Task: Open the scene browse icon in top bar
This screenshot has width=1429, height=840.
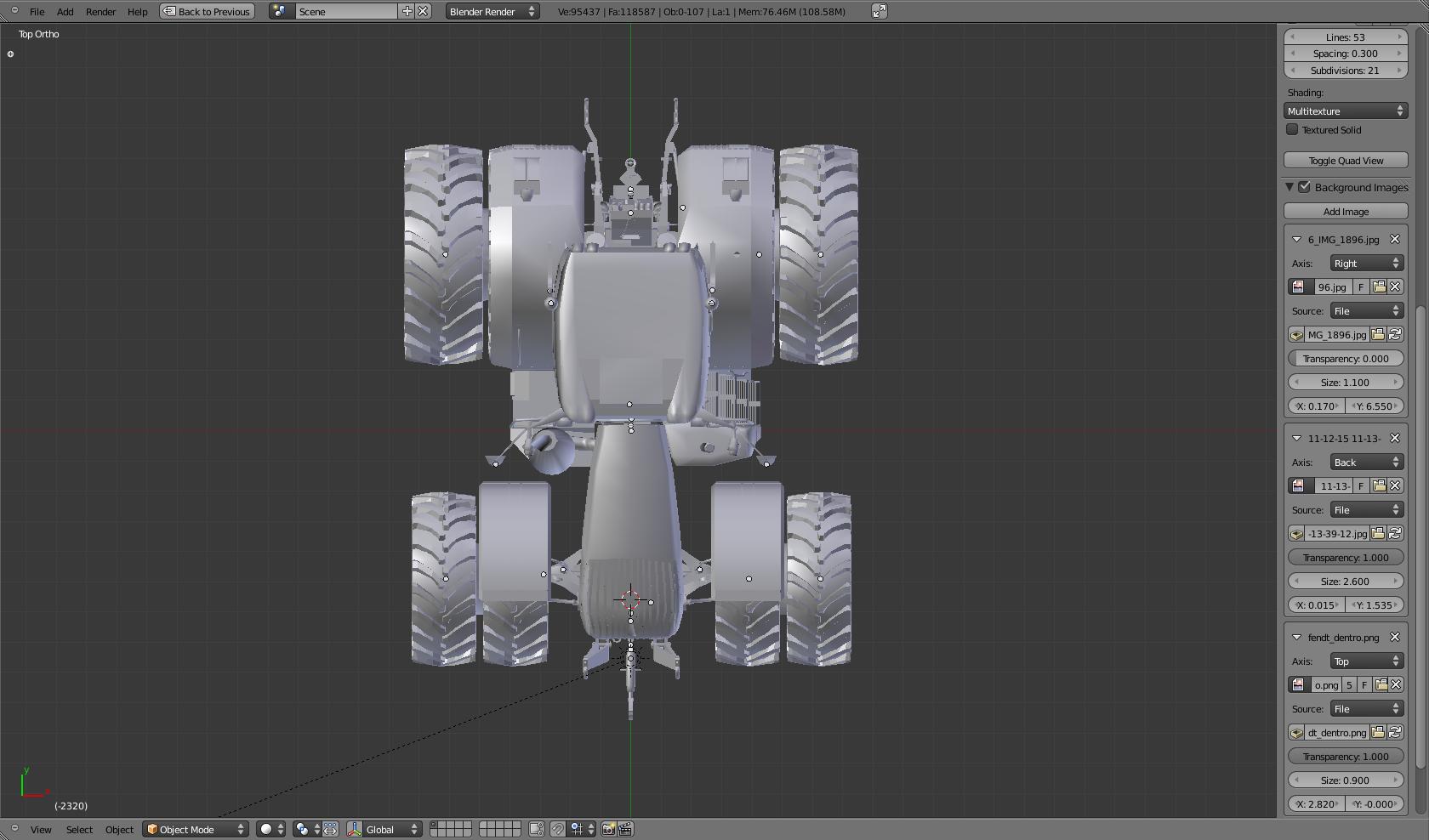Action: [x=282, y=12]
